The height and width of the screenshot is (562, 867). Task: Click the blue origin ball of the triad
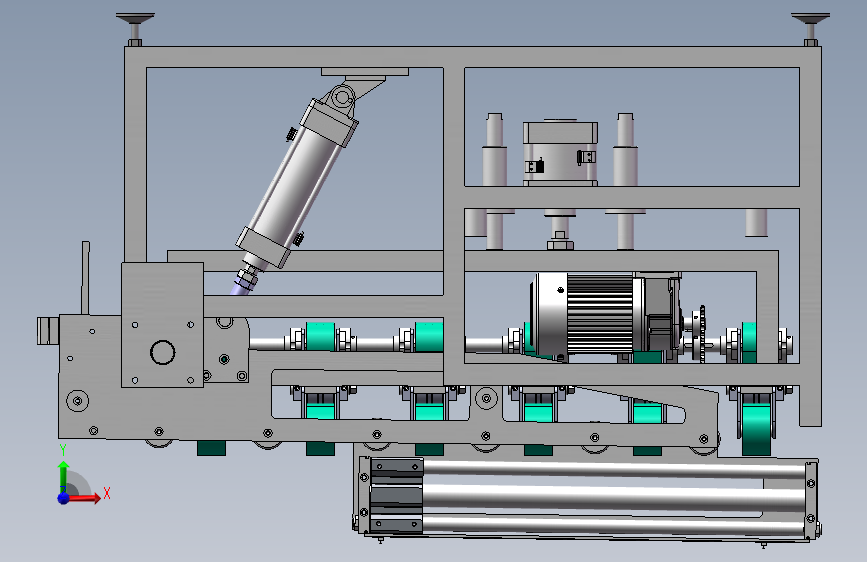(64, 497)
